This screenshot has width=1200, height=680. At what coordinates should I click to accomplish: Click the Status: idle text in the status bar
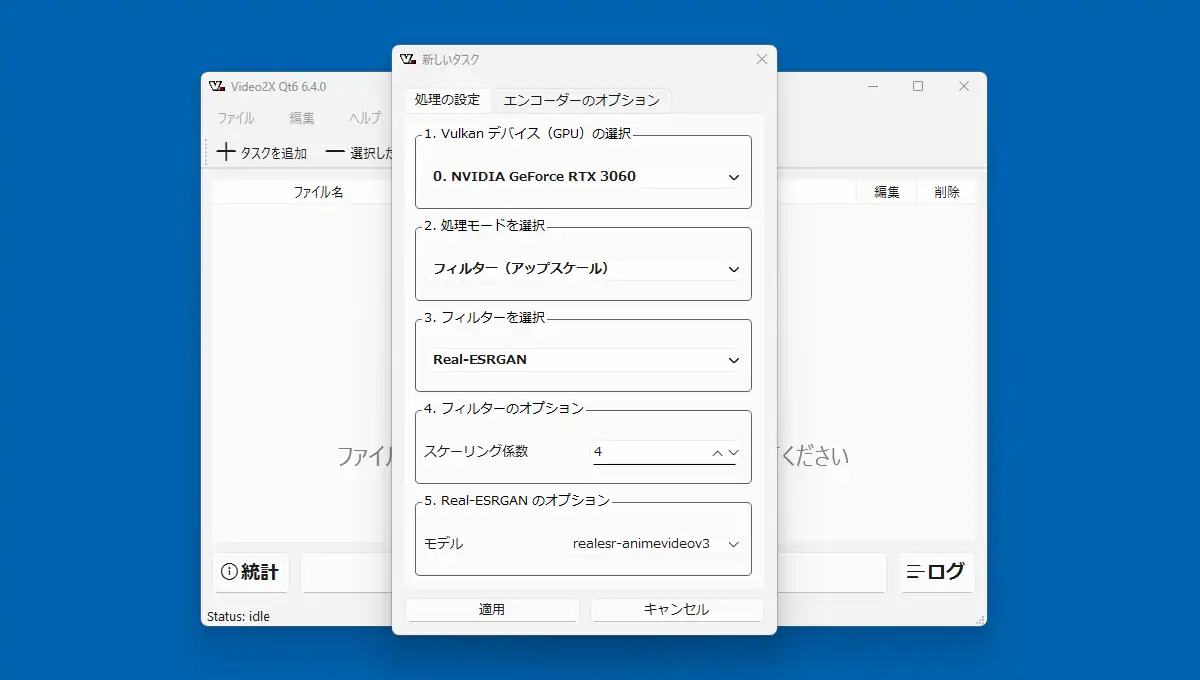point(238,616)
